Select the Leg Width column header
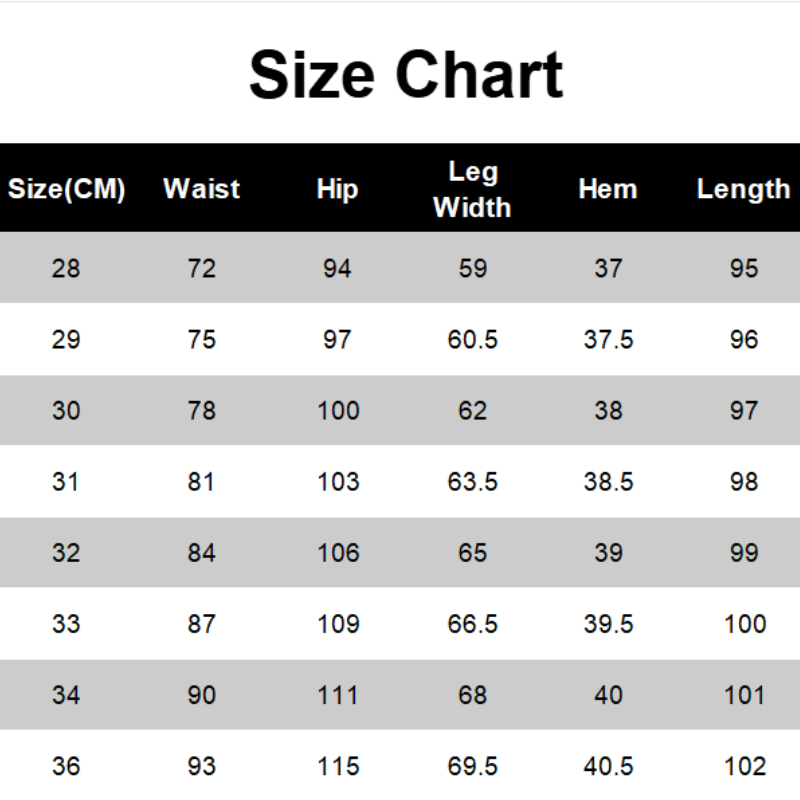 click(472, 189)
